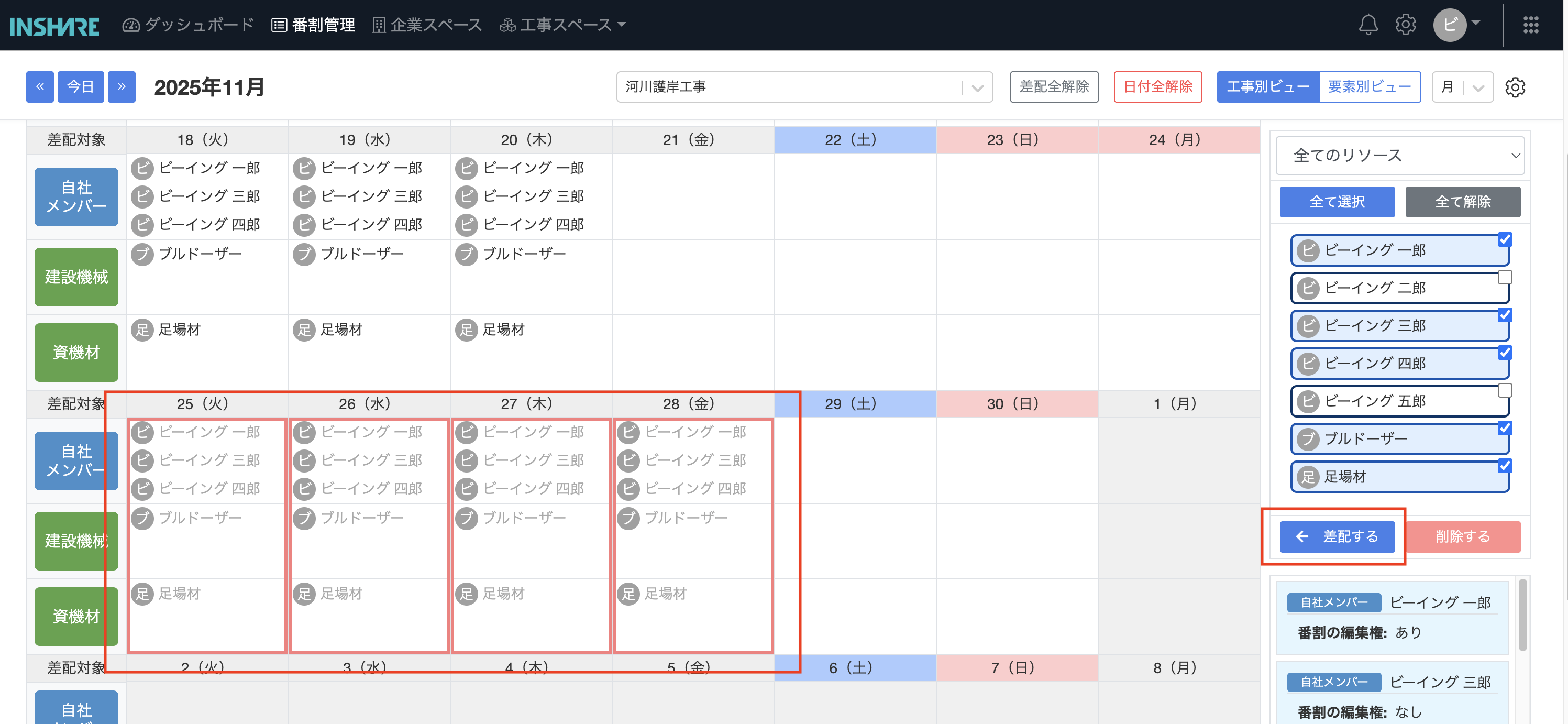Select date header 21 (金)
Image resolution: width=1568 pixels, height=724 pixels.
click(693, 140)
